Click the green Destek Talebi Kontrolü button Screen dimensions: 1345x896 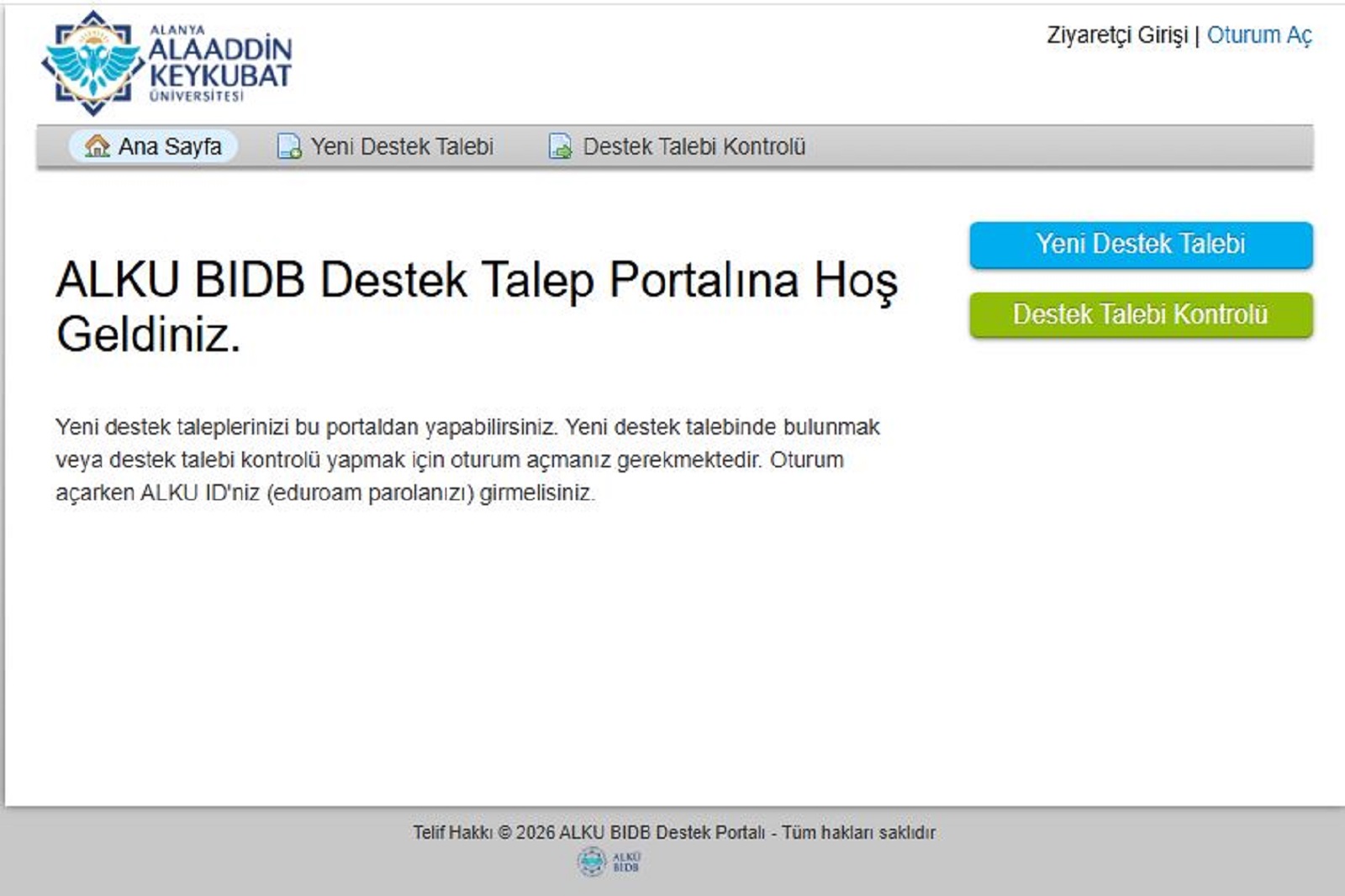click(x=1141, y=315)
